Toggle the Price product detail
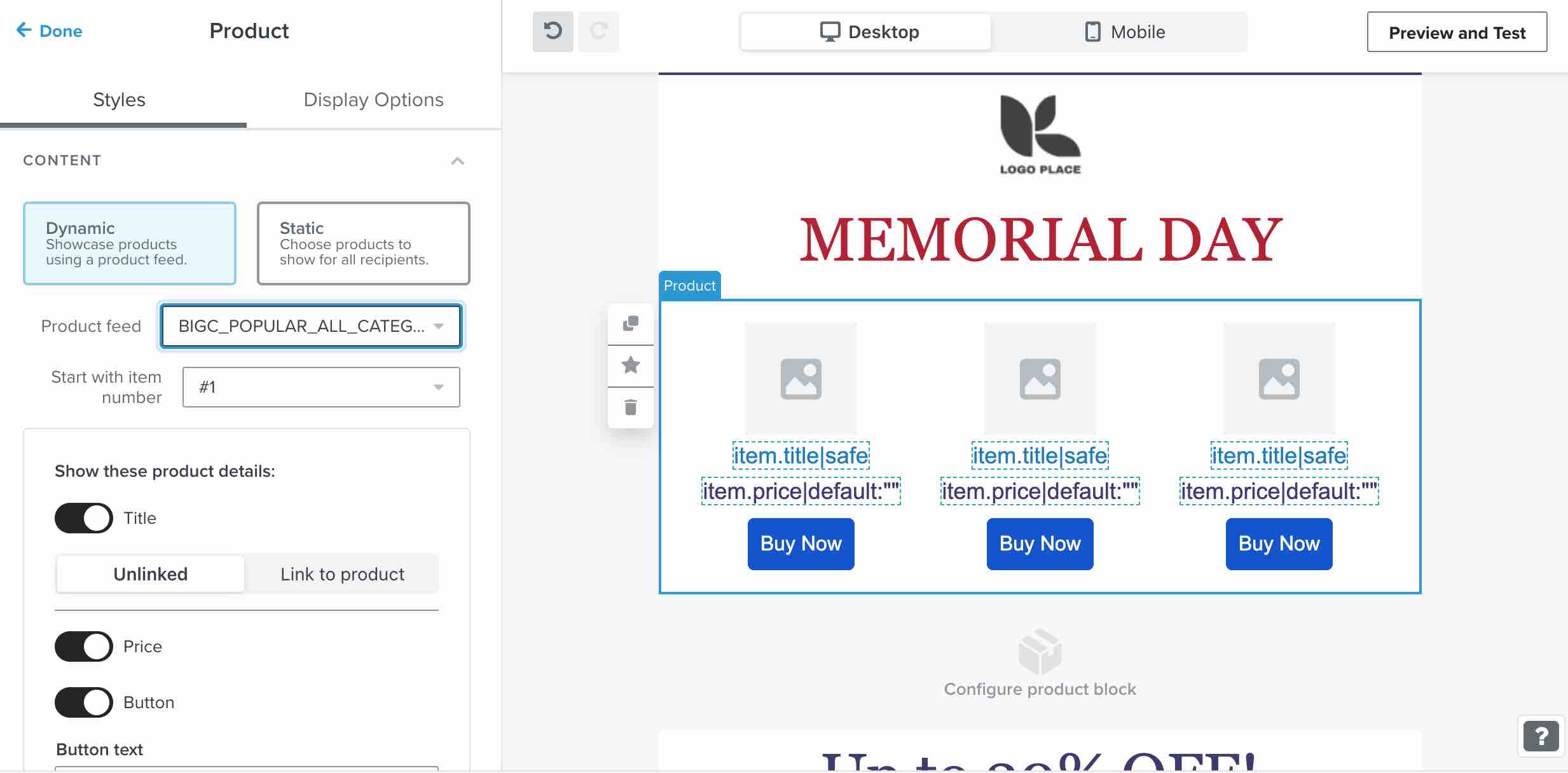The width and height of the screenshot is (1568, 773). pyautogui.click(x=82, y=645)
